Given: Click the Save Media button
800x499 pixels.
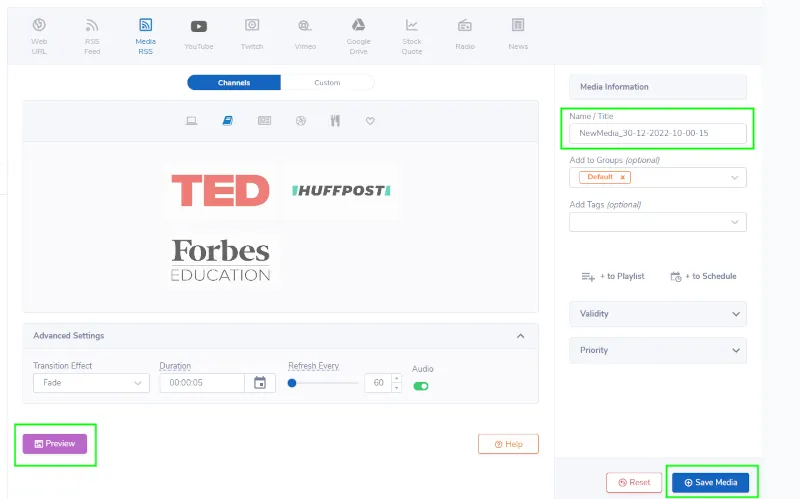Looking at the screenshot, I should [710, 483].
